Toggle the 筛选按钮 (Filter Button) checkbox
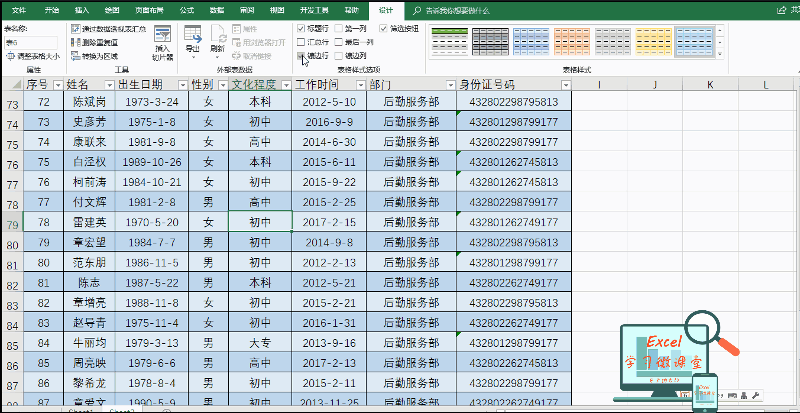Image resolution: width=800 pixels, height=413 pixels. (x=384, y=29)
